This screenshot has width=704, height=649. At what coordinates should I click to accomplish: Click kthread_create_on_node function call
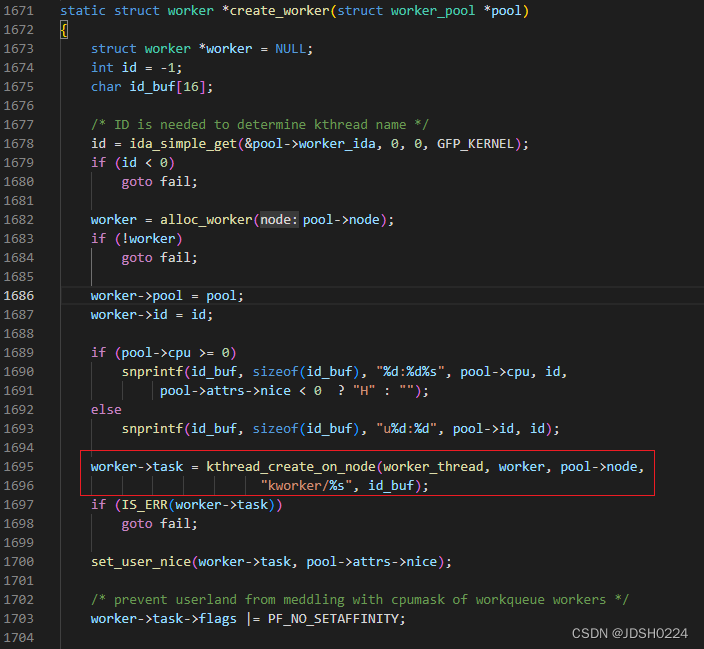click(x=290, y=467)
